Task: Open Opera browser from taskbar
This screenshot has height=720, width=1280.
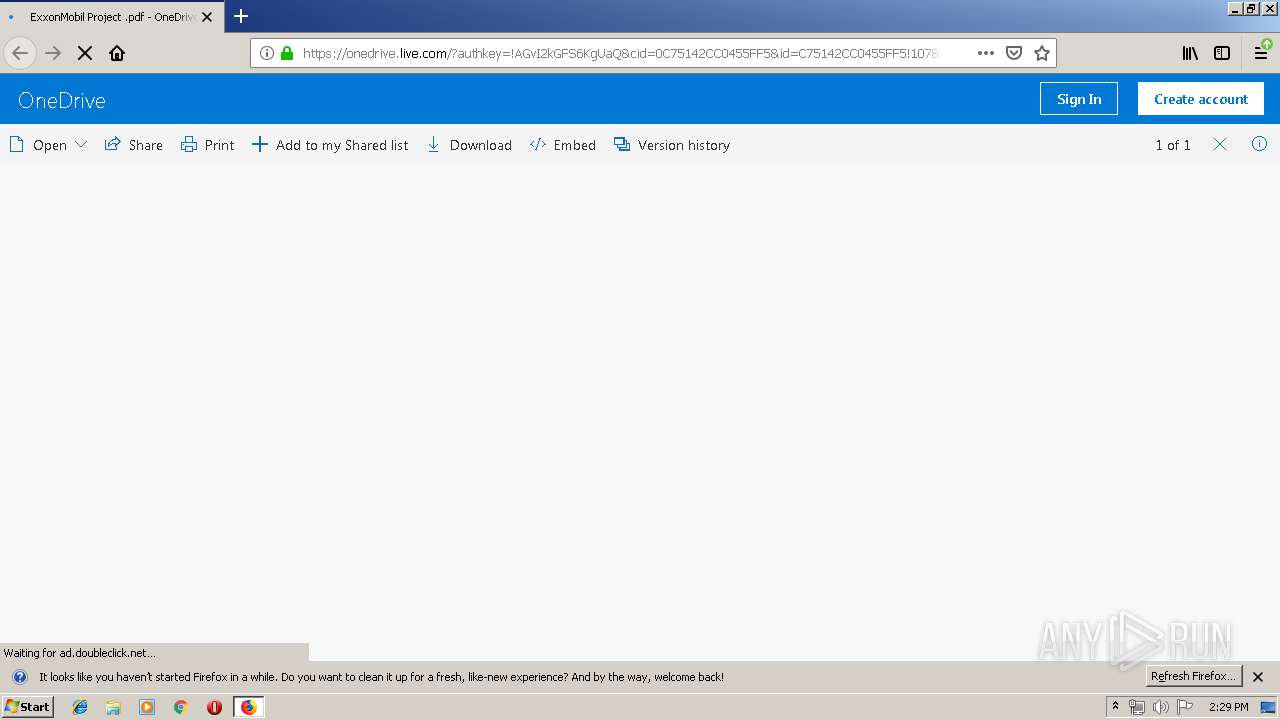Action: pyautogui.click(x=214, y=707)
